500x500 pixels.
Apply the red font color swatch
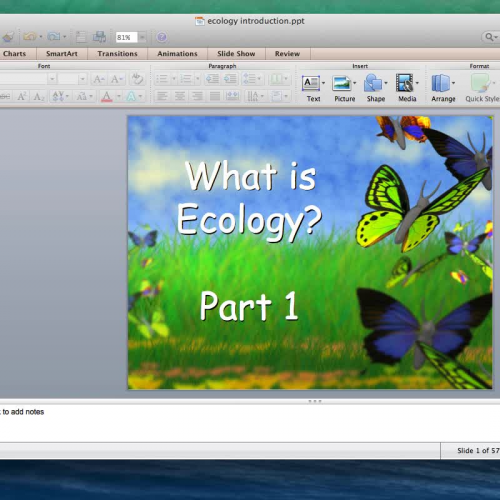(x=107, y=96)
